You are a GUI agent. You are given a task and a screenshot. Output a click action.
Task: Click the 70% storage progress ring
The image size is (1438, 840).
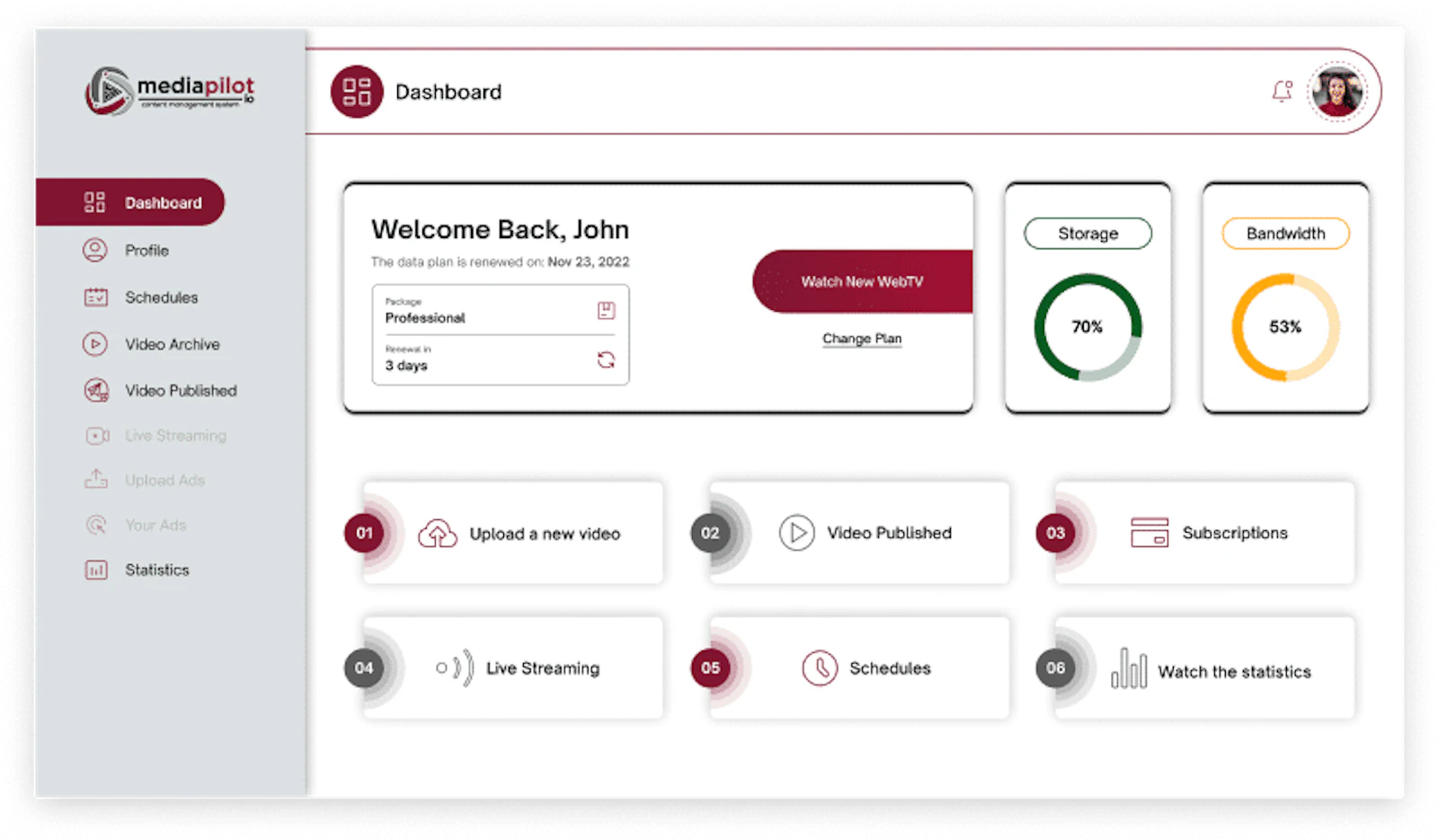tap(1087, 327)
